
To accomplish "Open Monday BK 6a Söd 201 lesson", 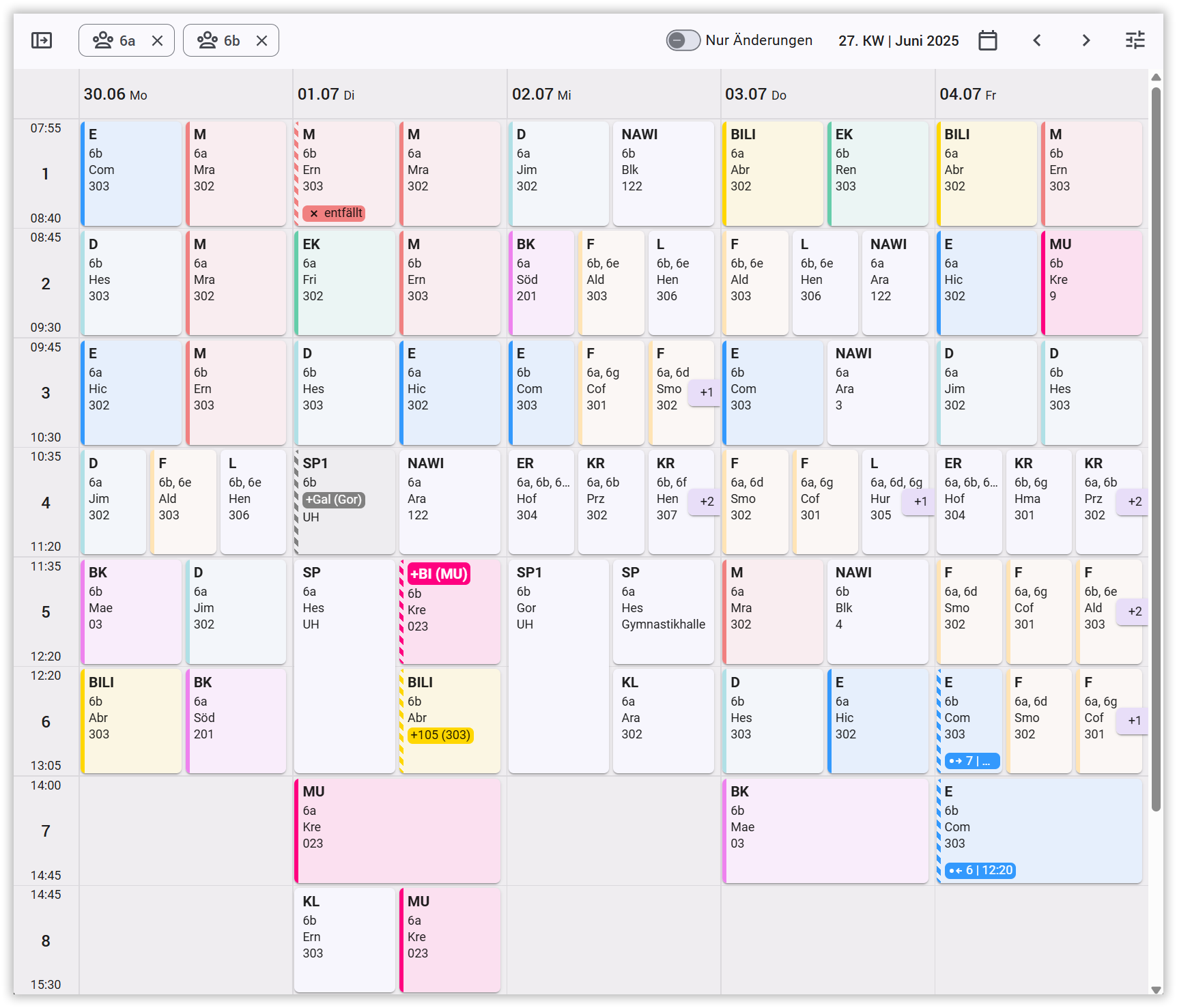I will [x=236, y=721].
